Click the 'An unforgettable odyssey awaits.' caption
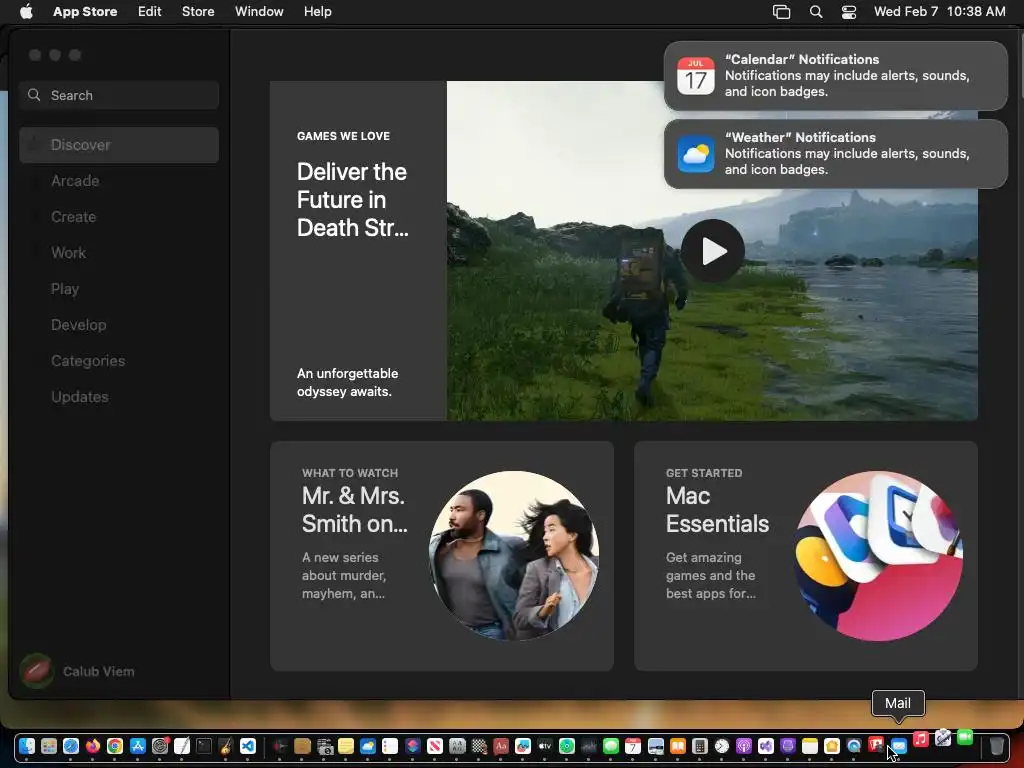Viewport: 1024px width, 768px height. click(347, 382)
